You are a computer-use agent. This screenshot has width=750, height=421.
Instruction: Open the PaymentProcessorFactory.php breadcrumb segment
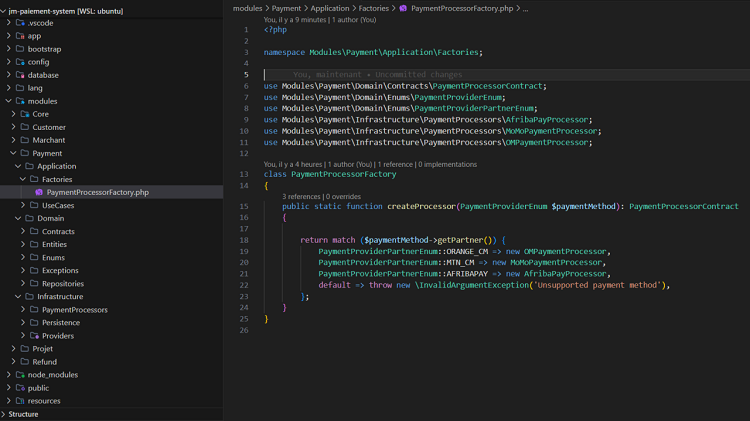point(462,8)
